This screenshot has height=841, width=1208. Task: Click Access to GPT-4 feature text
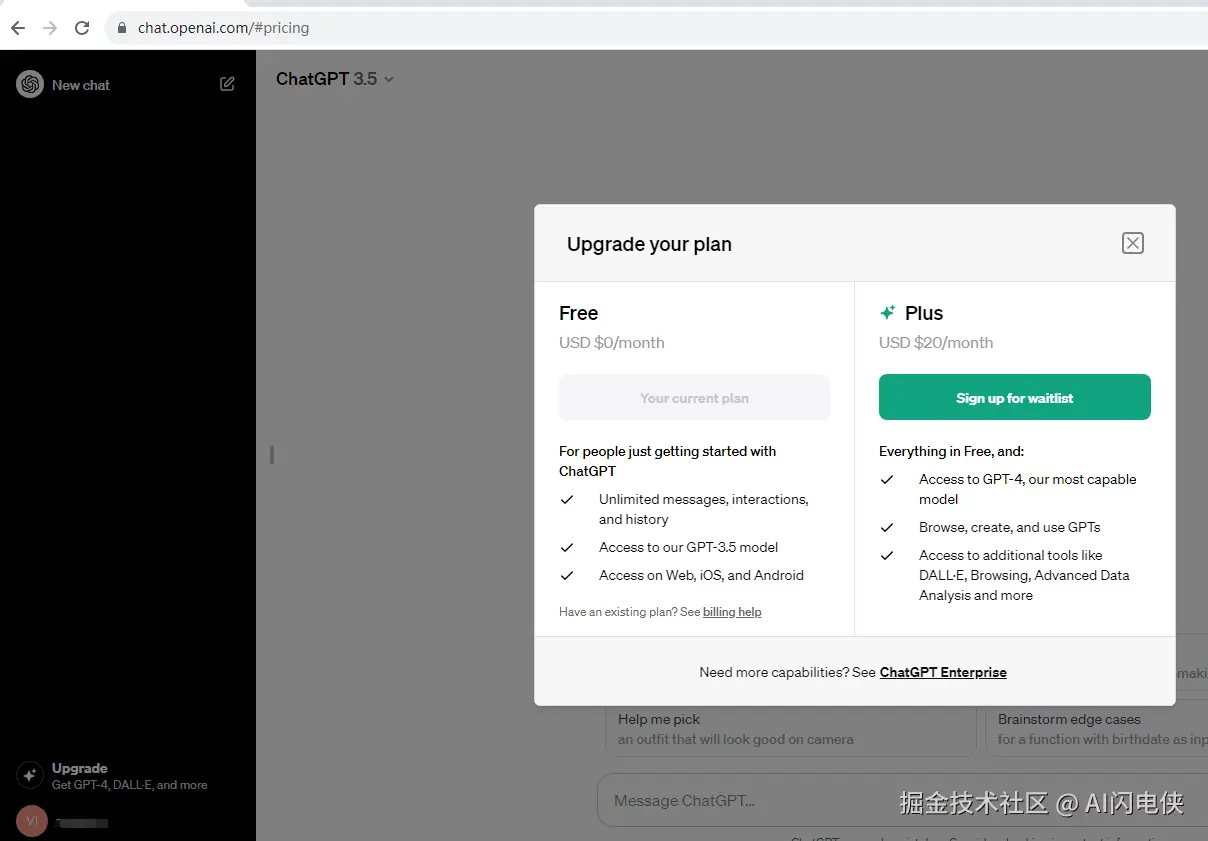(x=1028, y=489)
